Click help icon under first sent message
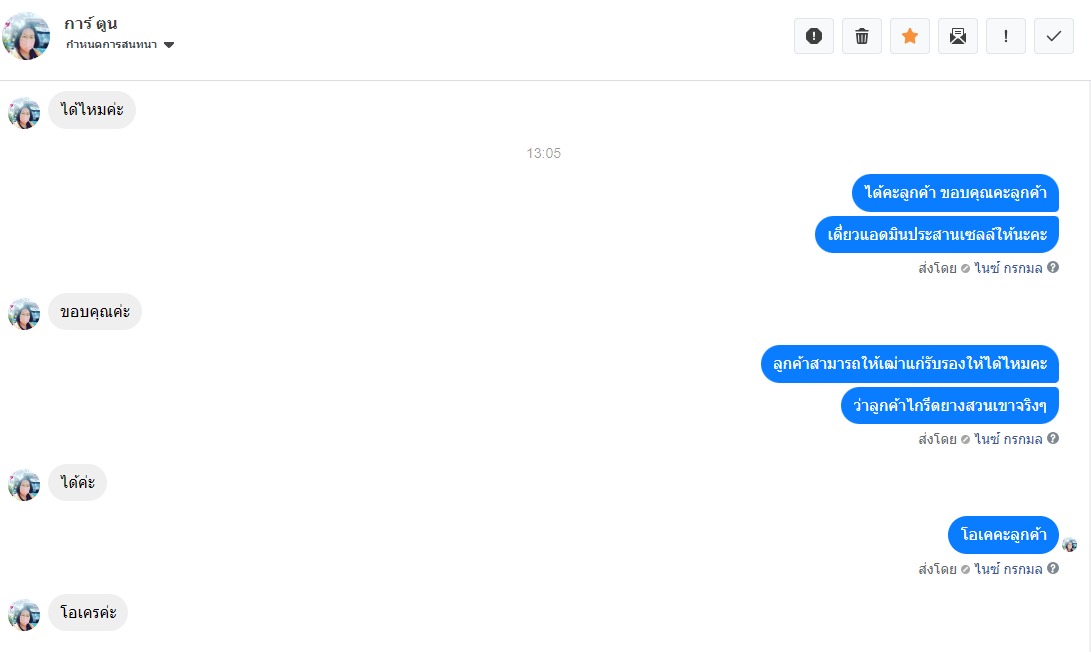This screenshot has height=656, width=1091. 1053,267
